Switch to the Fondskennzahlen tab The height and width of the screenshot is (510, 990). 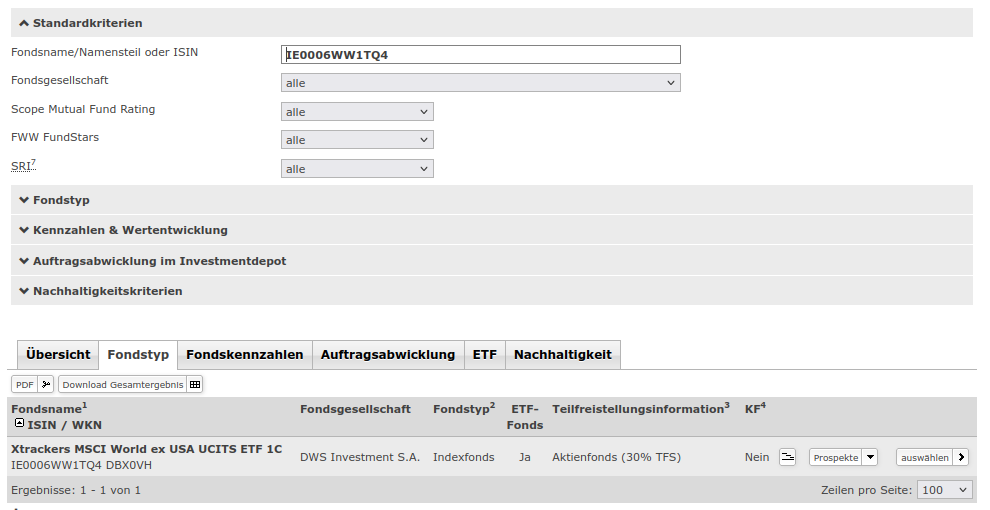(245, 355)
